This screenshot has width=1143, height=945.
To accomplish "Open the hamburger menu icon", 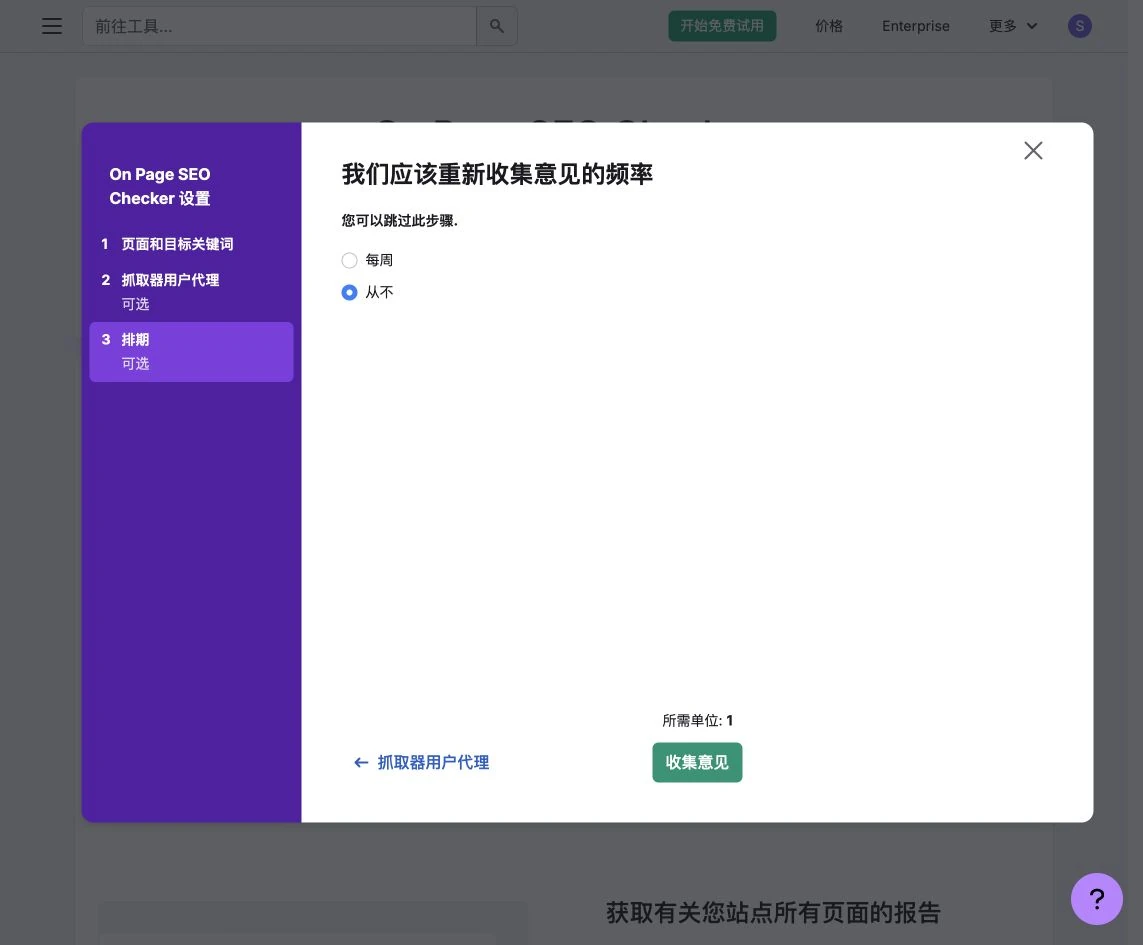I will pos(52,26).
